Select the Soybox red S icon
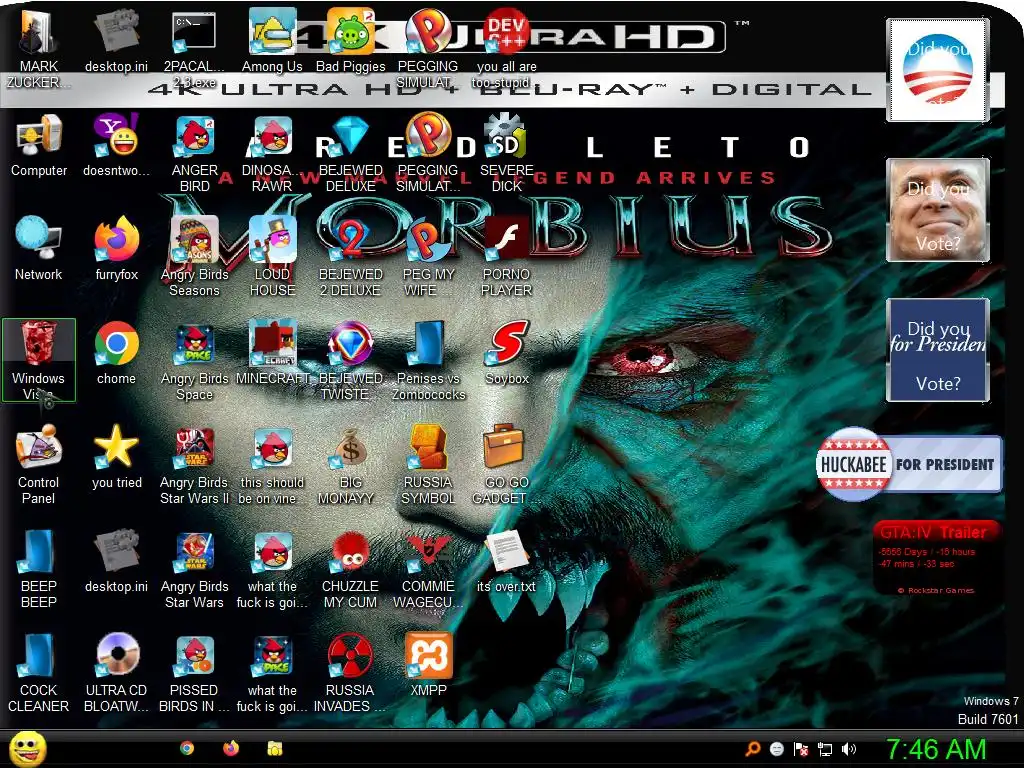This screenshot has width=1024, height=768. pyautogui.click(x=507, y=353)
